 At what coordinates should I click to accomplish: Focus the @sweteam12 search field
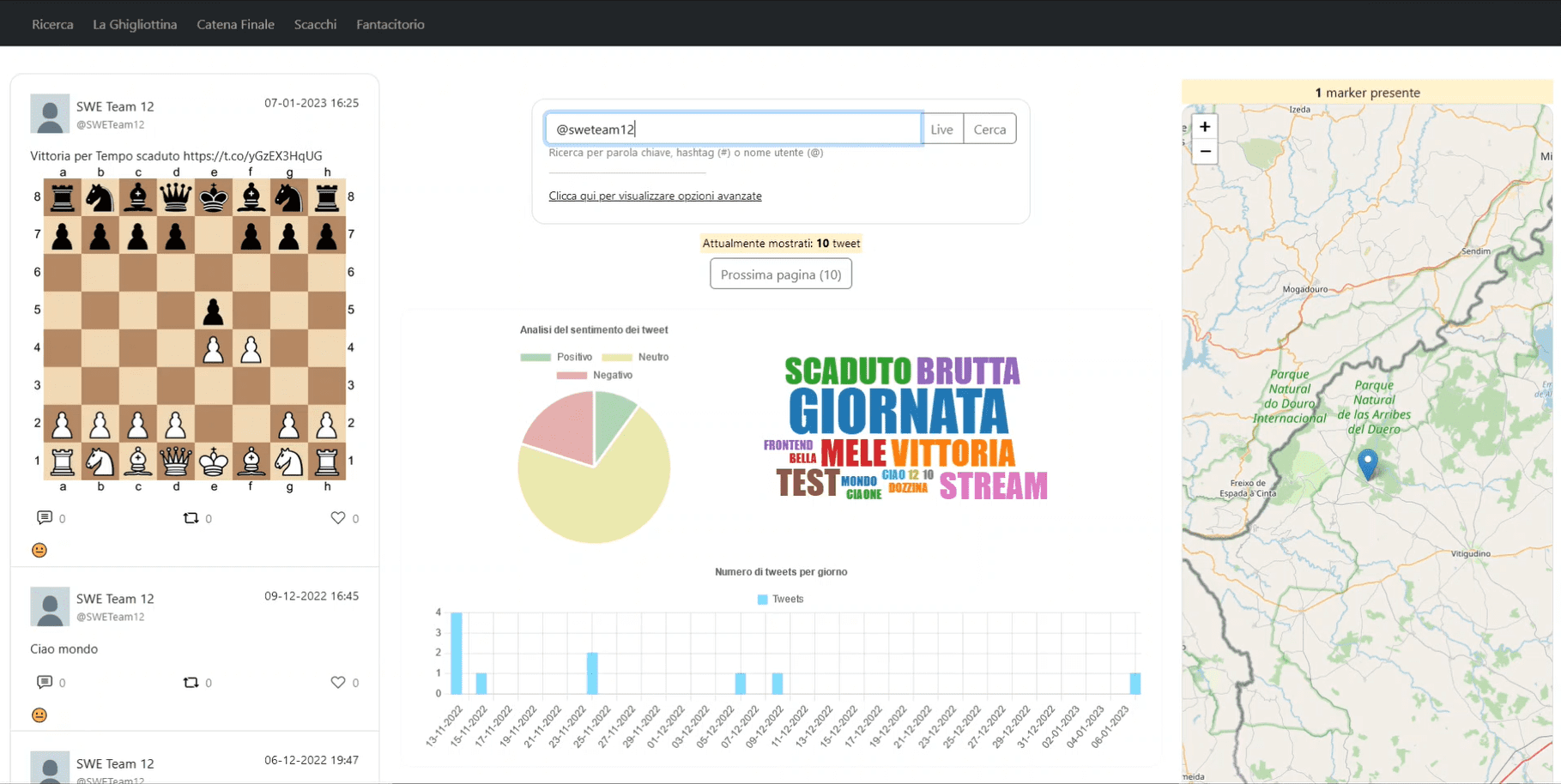[734, 130]
